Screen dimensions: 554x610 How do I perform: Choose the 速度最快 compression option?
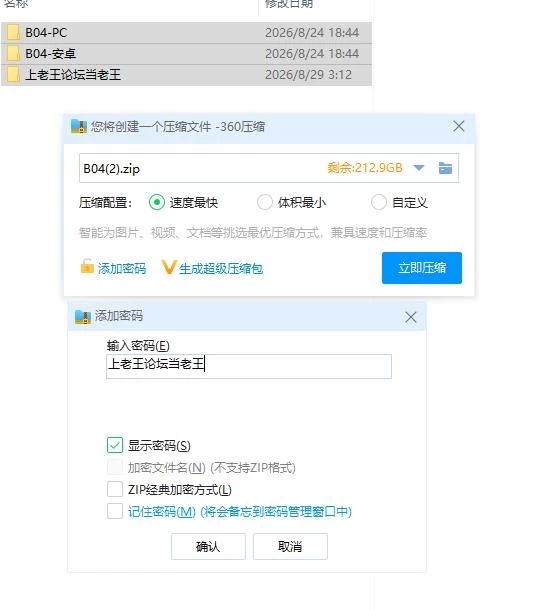pyautogui.click(x=157, y=202)
